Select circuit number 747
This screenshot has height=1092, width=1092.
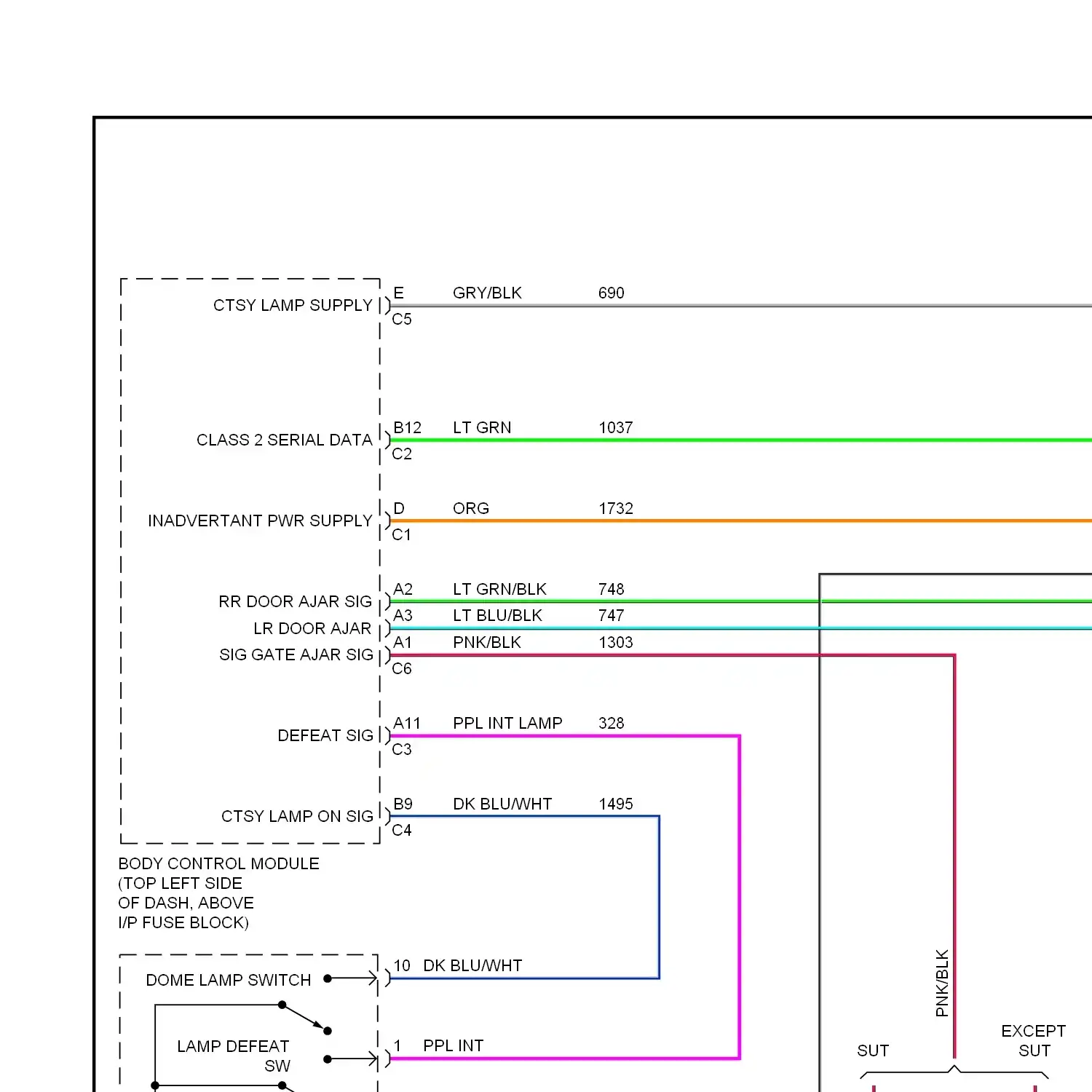(x=612, y=615)
